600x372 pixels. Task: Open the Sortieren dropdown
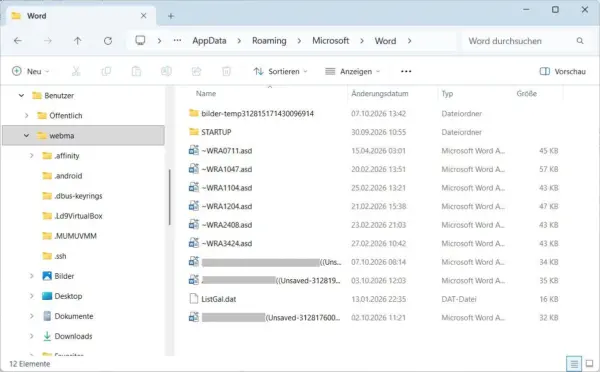tap(280, 71)
